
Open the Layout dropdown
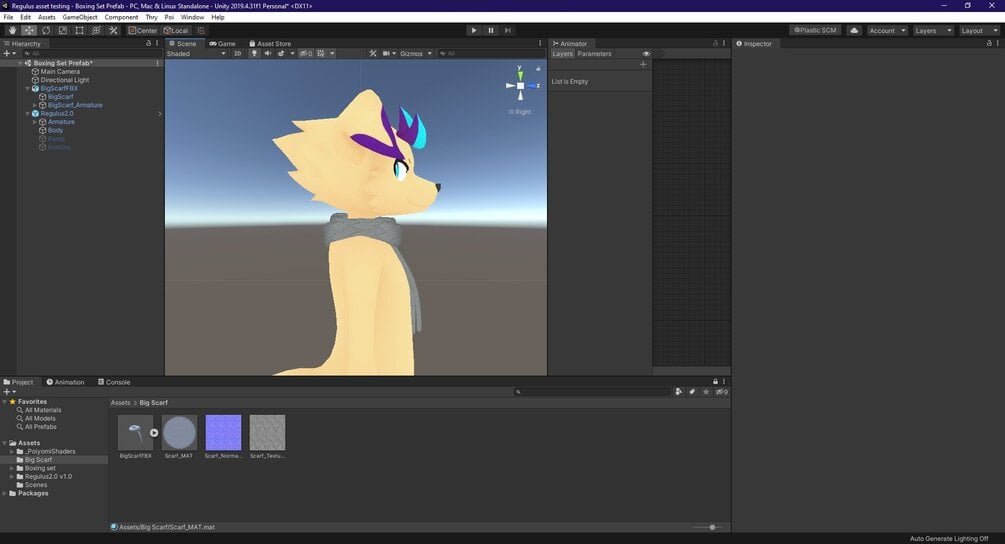(x=979, y=30)
